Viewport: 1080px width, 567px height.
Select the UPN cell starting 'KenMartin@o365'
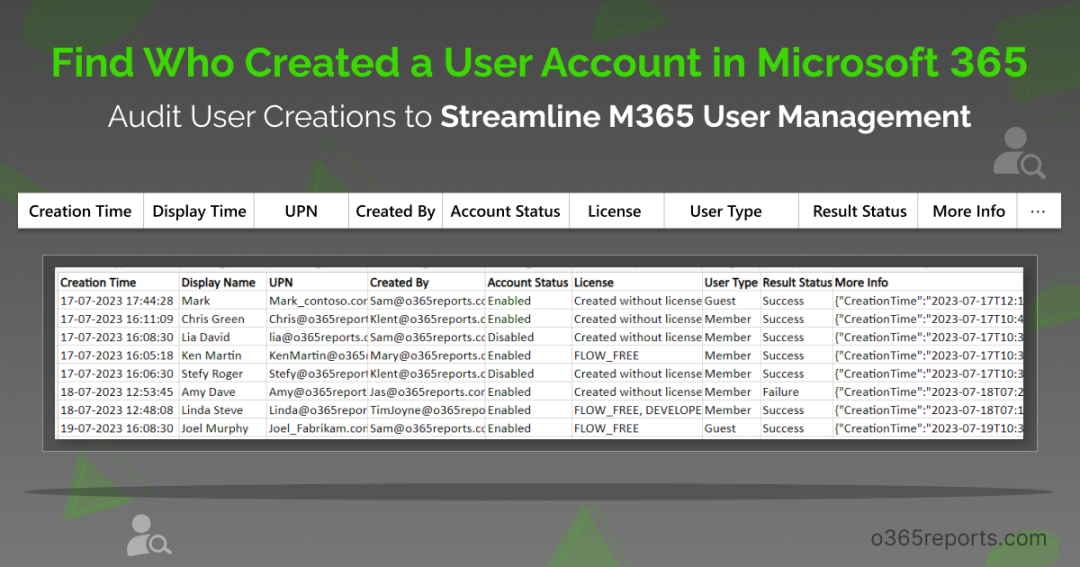pyautogui.click(x=318, y=355)
